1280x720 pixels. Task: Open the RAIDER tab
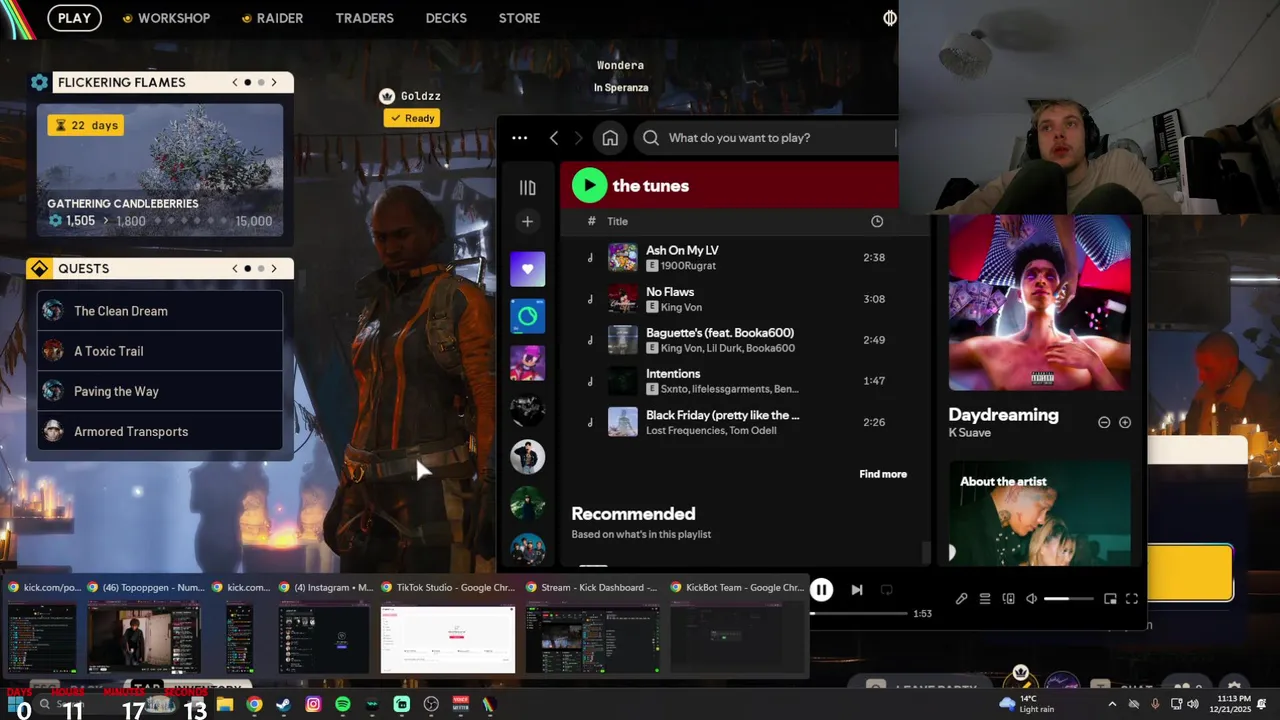pyautogui.click(x=272, y=18)
